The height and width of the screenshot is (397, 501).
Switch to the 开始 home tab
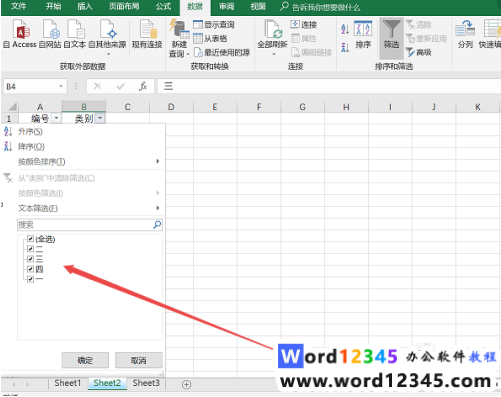click(x=53, y=6)
